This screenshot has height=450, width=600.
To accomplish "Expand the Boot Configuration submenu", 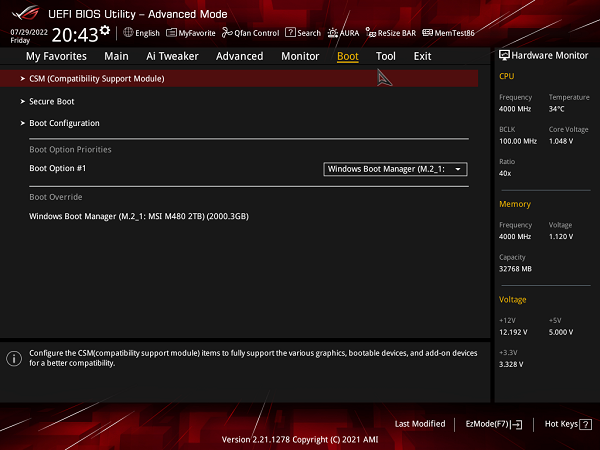I will click(x=64, y=123).
